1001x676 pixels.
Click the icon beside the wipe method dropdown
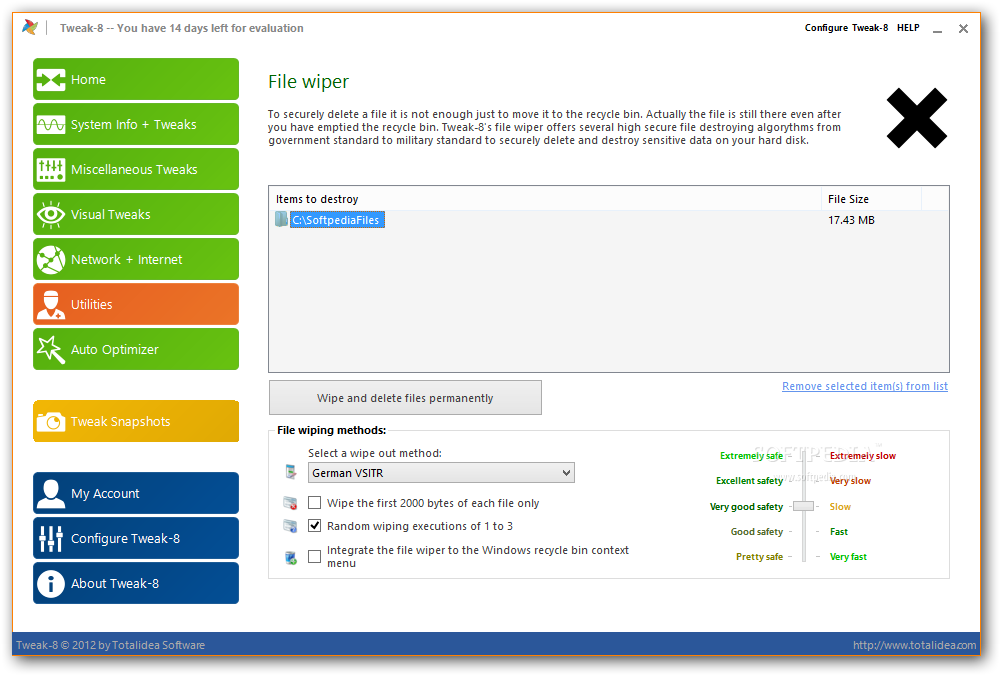click(290, 472)
